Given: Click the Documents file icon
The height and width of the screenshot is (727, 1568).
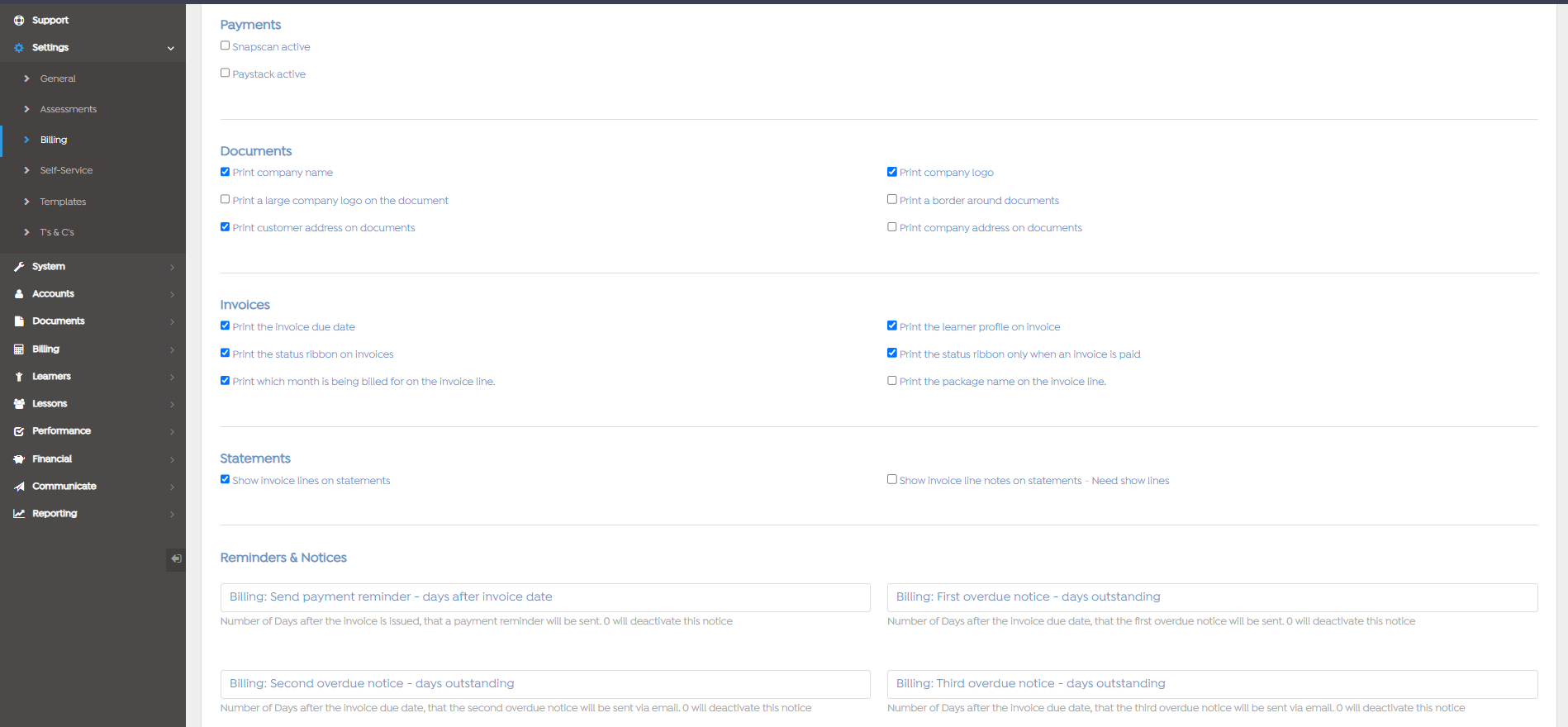Looking at the screenshot, I should point(19,321).
